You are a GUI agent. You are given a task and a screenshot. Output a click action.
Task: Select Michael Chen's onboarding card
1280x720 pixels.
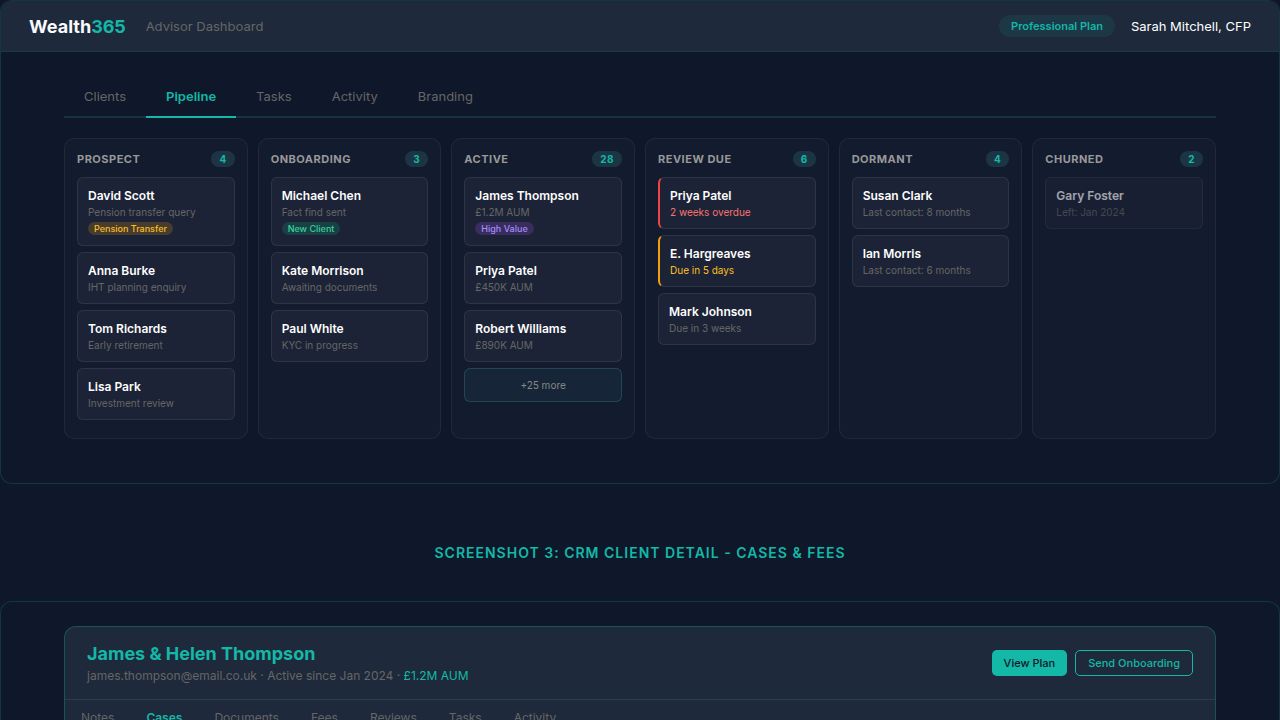[x=349, y=211]
